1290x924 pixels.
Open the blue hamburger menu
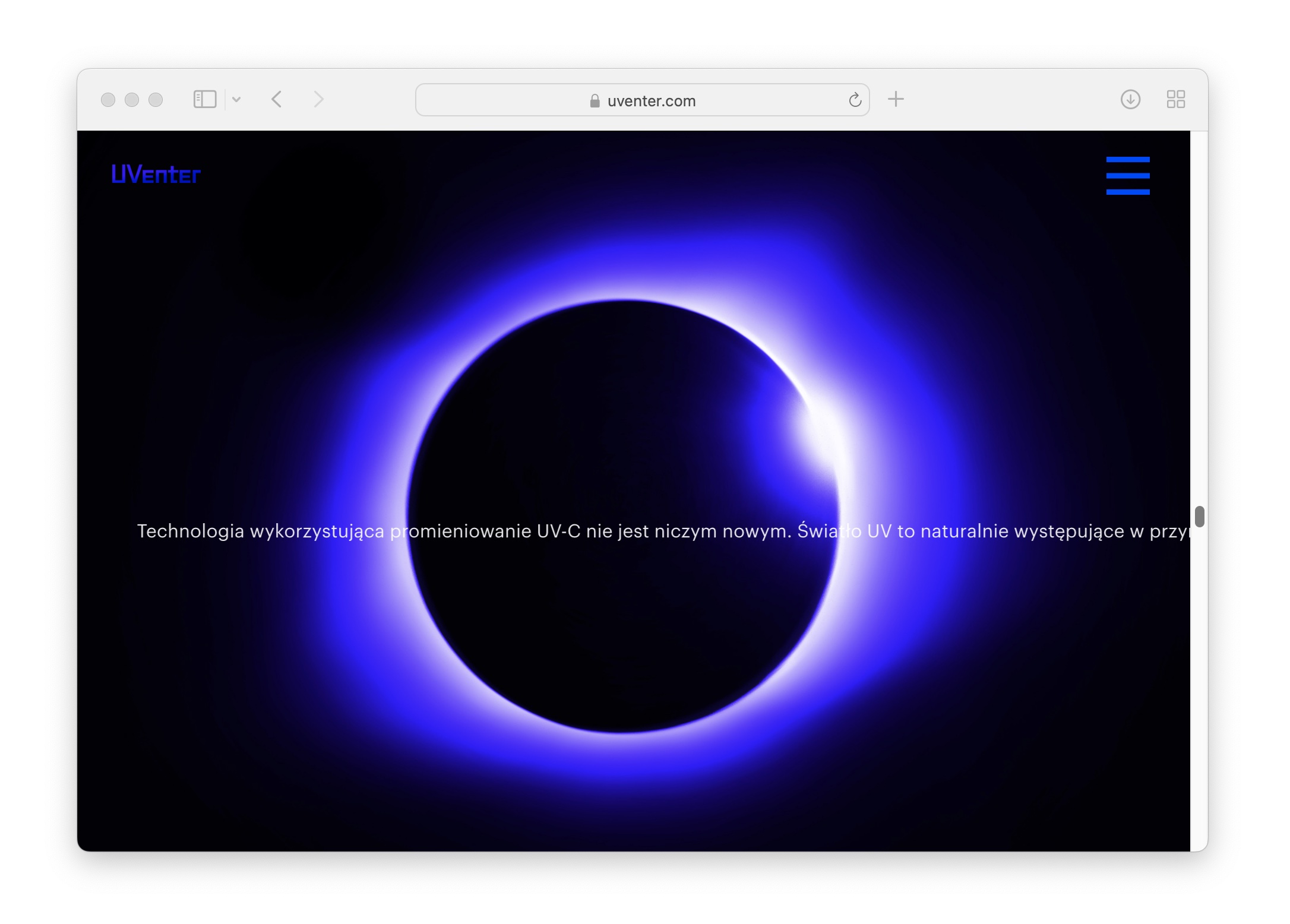click(1127, 176)
